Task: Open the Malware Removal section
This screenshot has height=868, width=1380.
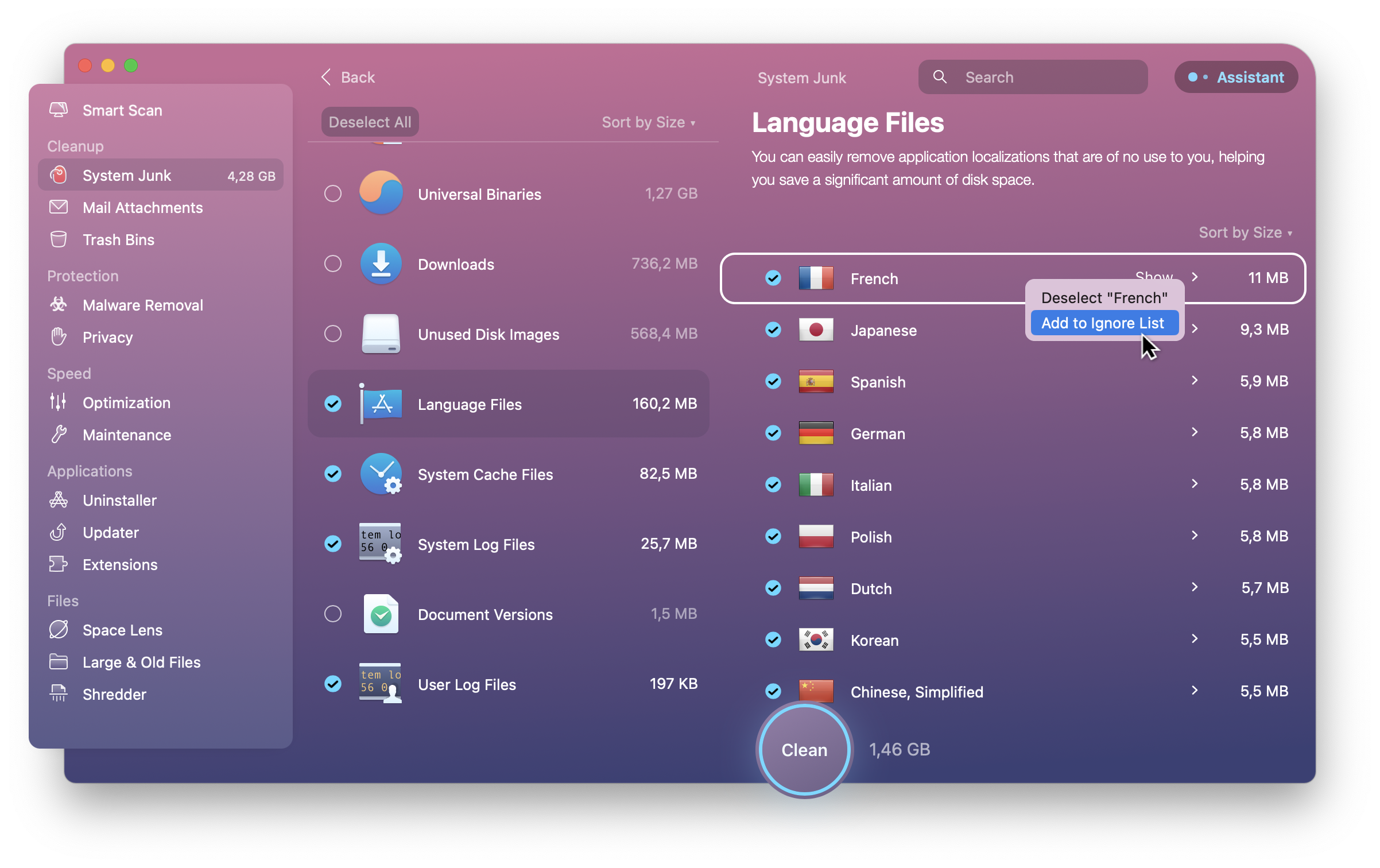Action: click(143, 305)
